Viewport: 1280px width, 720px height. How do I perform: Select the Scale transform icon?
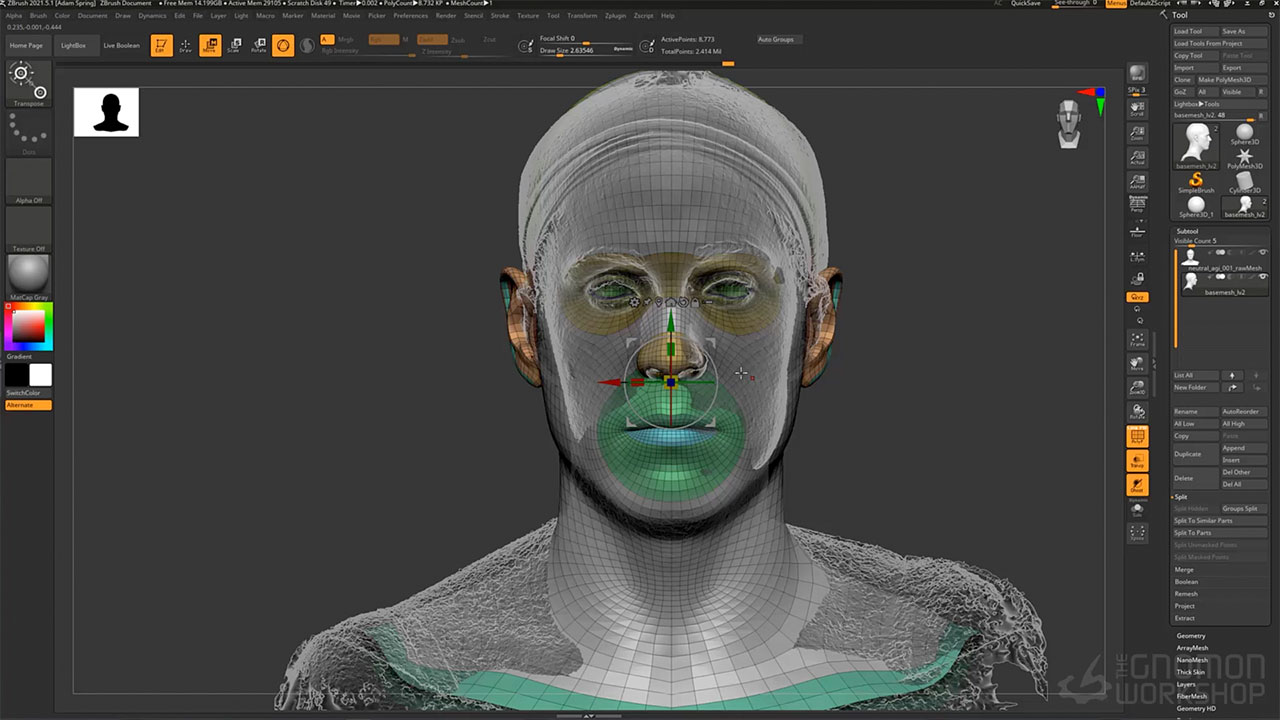234,45
